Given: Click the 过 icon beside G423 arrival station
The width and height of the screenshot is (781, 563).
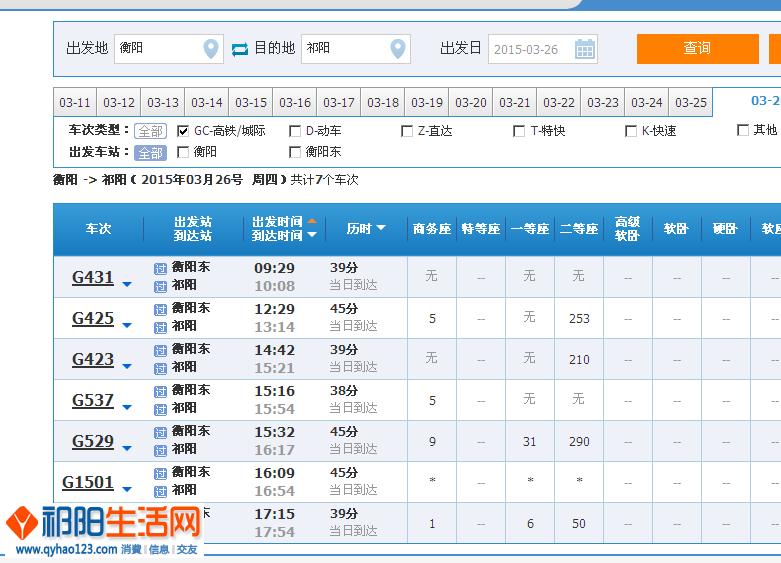Looking at the screenshot, I should [160, 368].
